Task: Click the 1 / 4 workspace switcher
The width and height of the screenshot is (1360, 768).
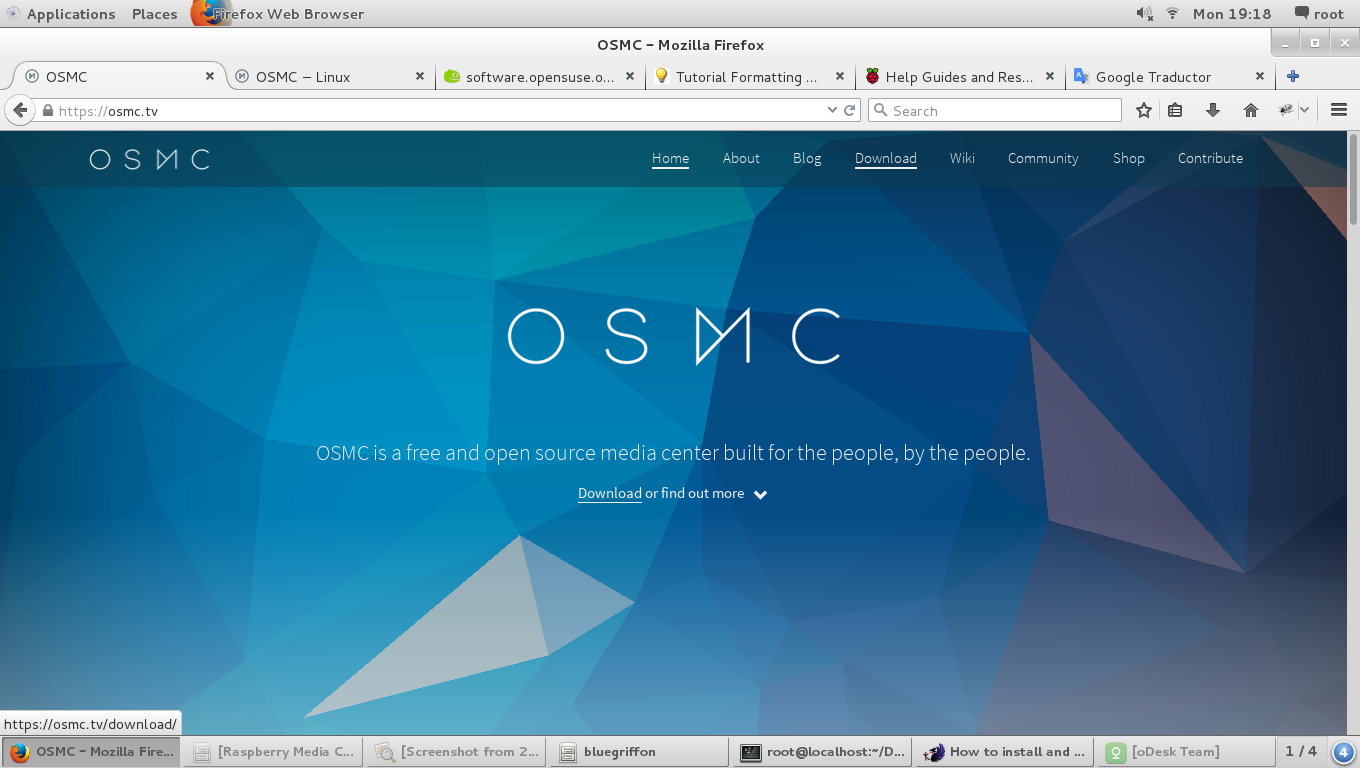Action: click(1301, 752)
